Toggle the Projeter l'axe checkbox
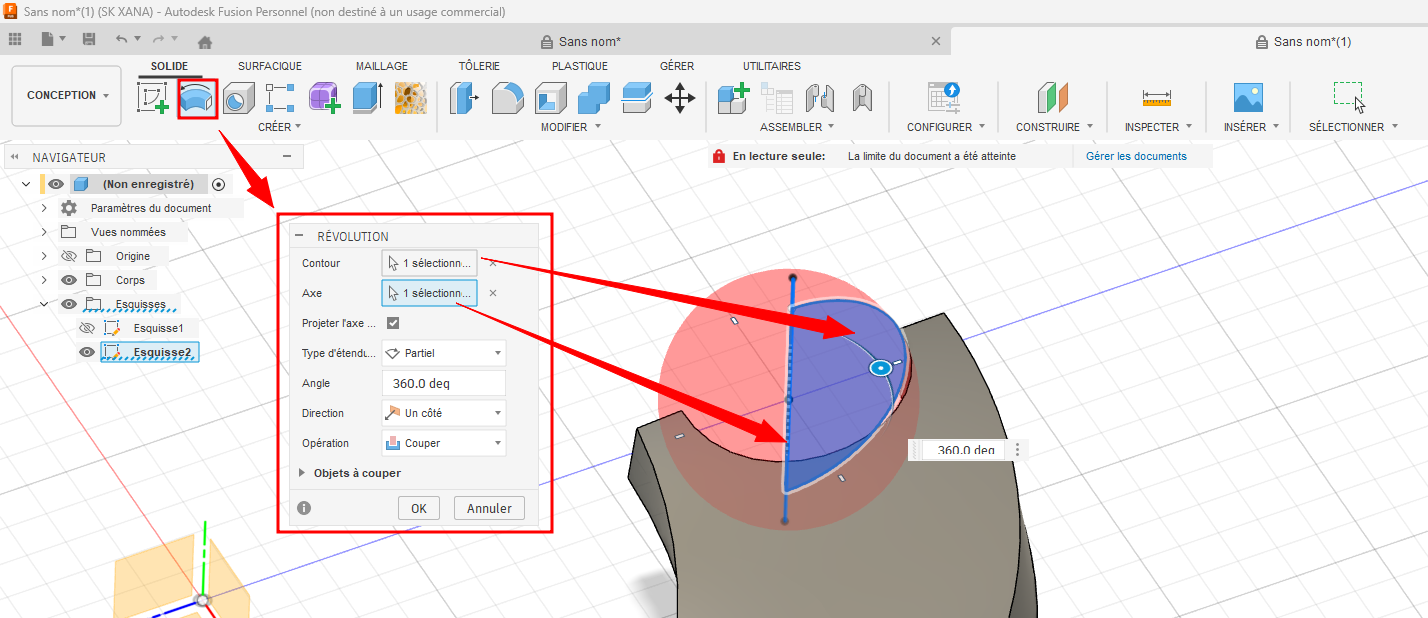1428x618 pixels. [393, 323]
